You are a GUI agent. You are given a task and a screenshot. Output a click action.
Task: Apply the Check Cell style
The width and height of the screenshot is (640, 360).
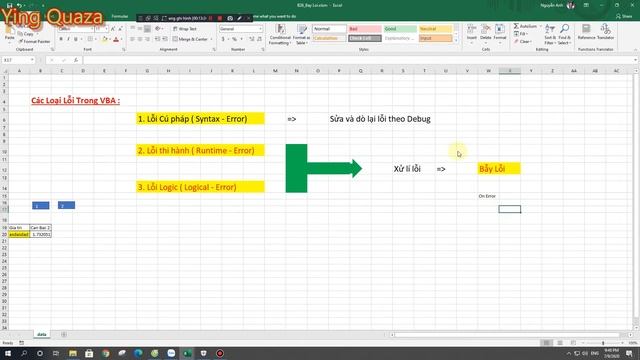(365, 38)
